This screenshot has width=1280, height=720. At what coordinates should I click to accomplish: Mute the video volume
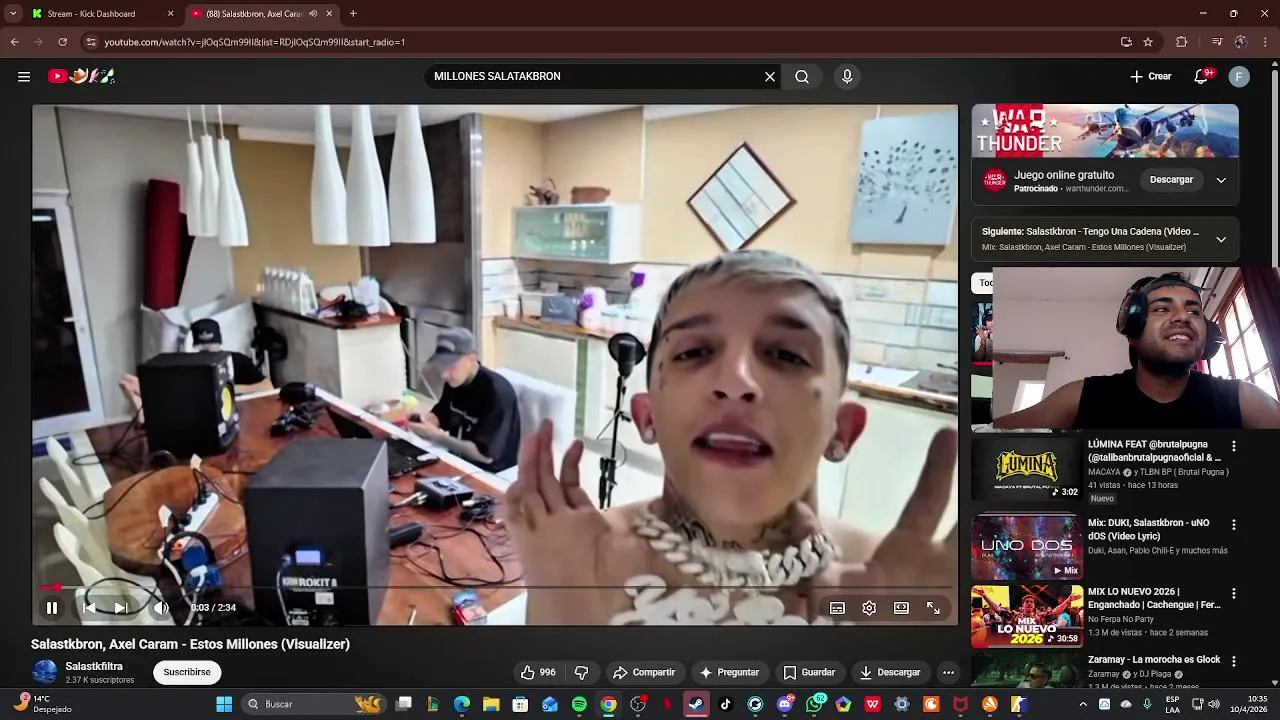point(161,607)
